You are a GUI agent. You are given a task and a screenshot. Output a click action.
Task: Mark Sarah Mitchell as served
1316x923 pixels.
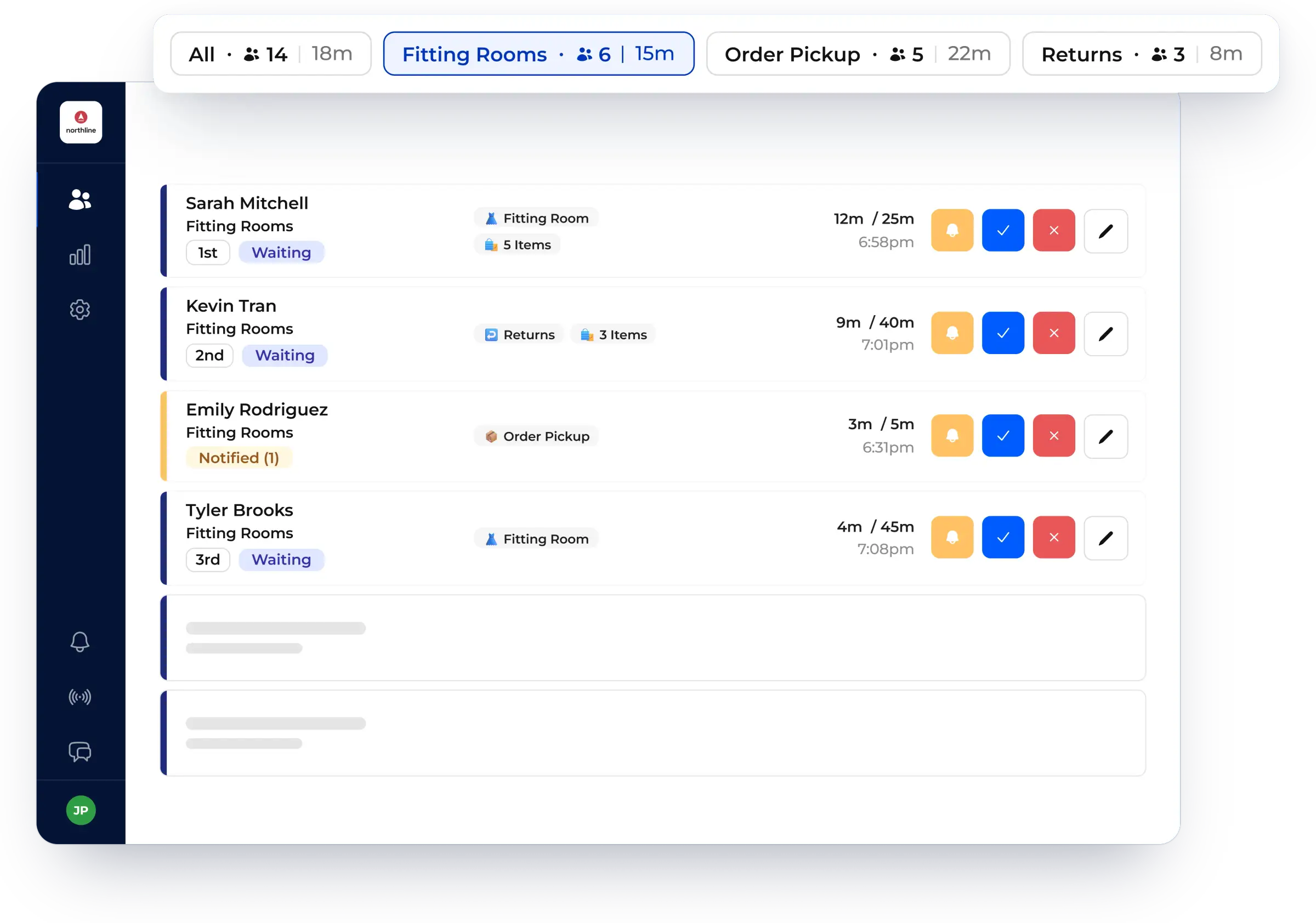click(1003, 230)
